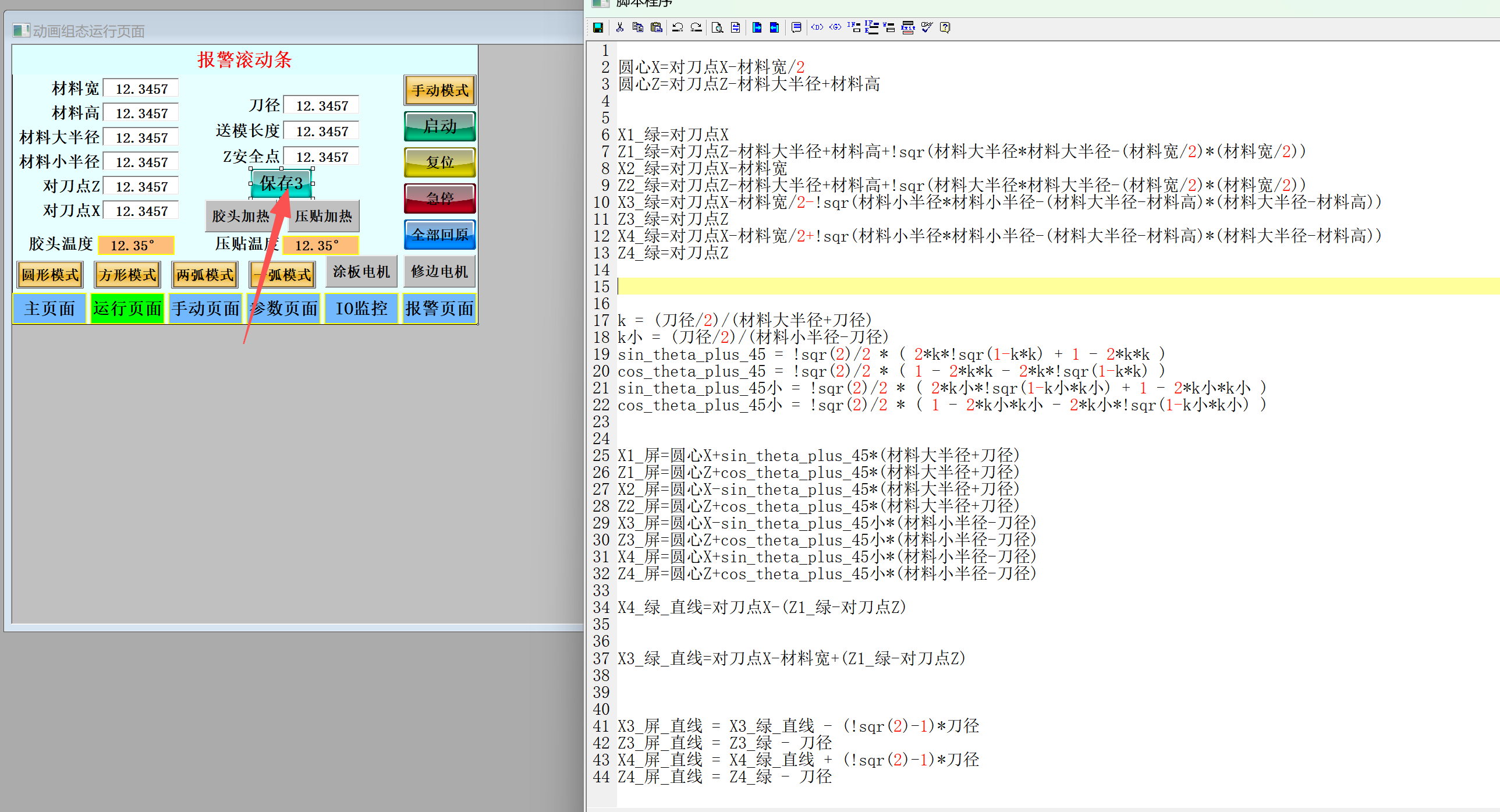Increase indent of the script line

(757, 27)
